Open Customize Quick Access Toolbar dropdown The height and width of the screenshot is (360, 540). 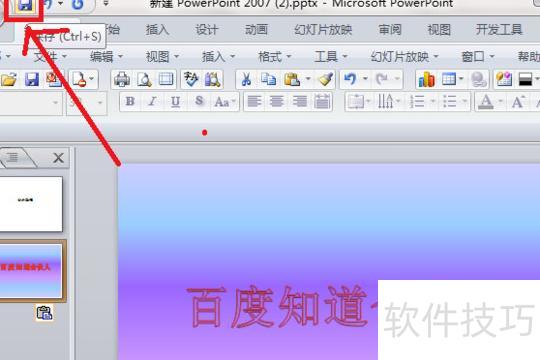[105, 4]
